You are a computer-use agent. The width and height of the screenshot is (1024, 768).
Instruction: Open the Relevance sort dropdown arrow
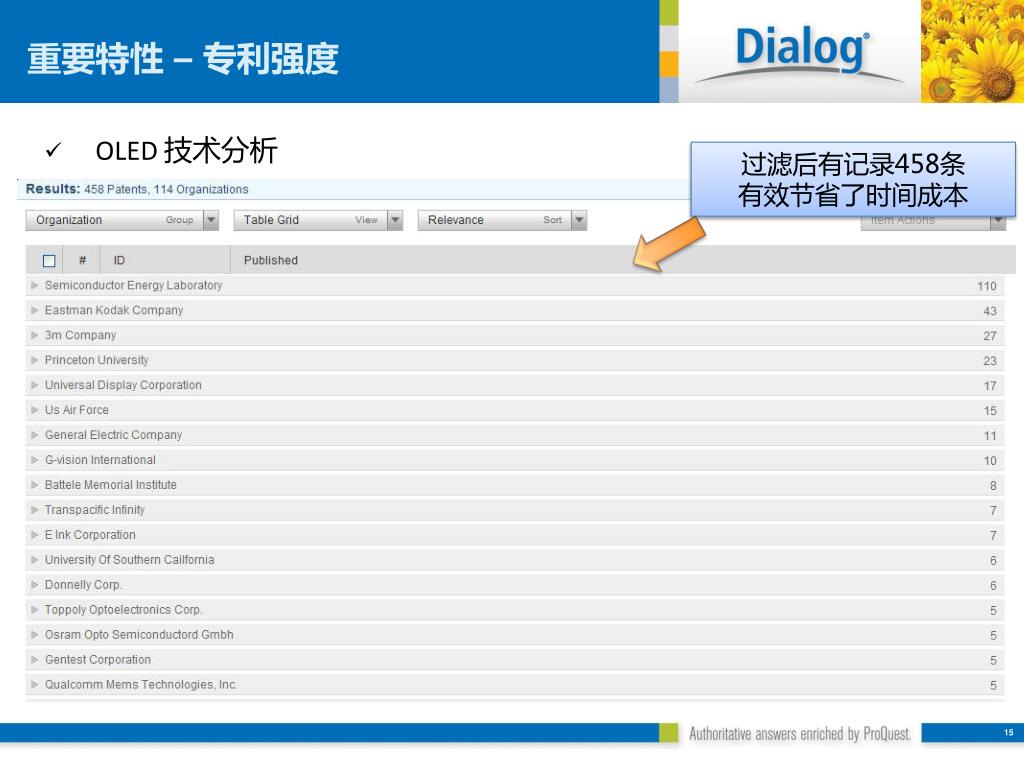pyautogui.click(x=579, y=220)
